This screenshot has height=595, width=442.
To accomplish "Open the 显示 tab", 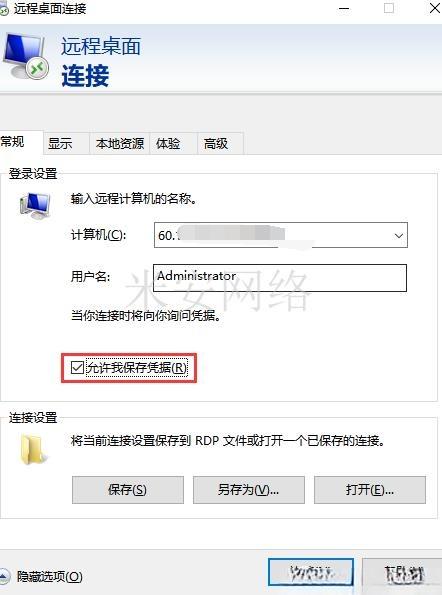I will [60, 144].
